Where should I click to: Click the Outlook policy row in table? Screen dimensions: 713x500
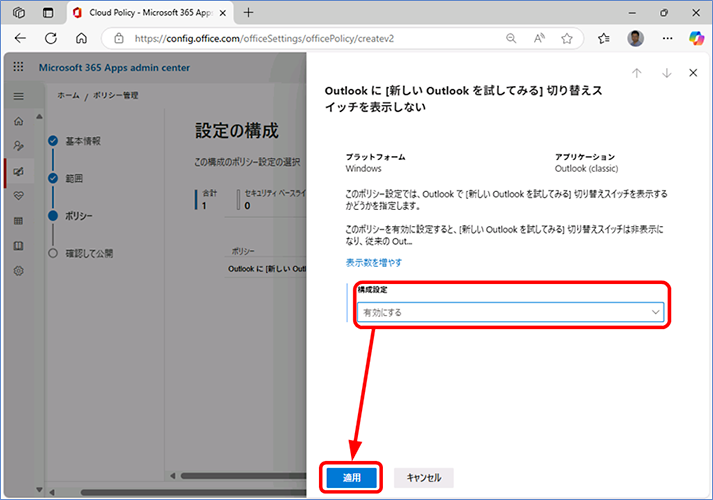tap(266, 269)
